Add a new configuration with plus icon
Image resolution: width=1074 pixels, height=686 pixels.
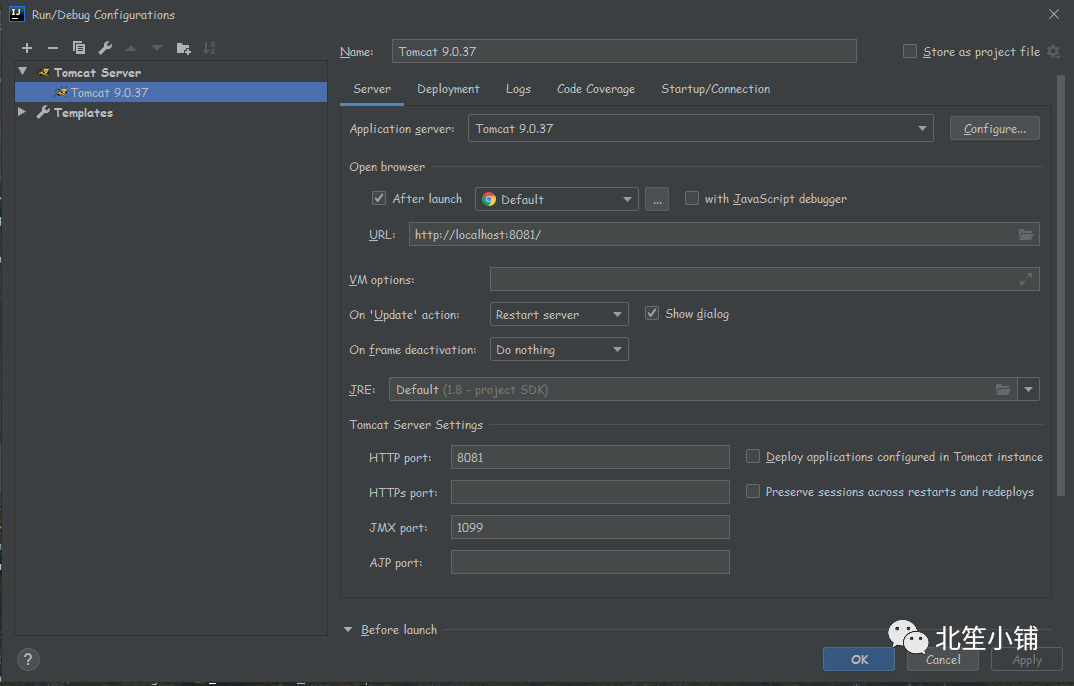tap(27, 48)
